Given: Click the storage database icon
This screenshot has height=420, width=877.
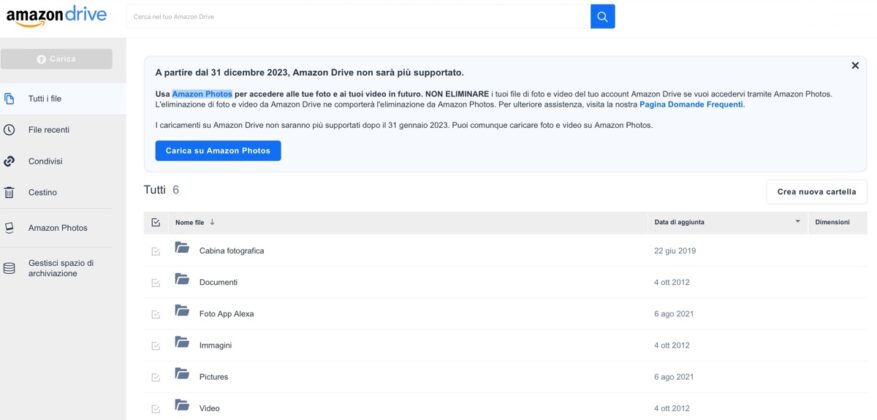Looking at the screenshot, I should tap(9, 268).
